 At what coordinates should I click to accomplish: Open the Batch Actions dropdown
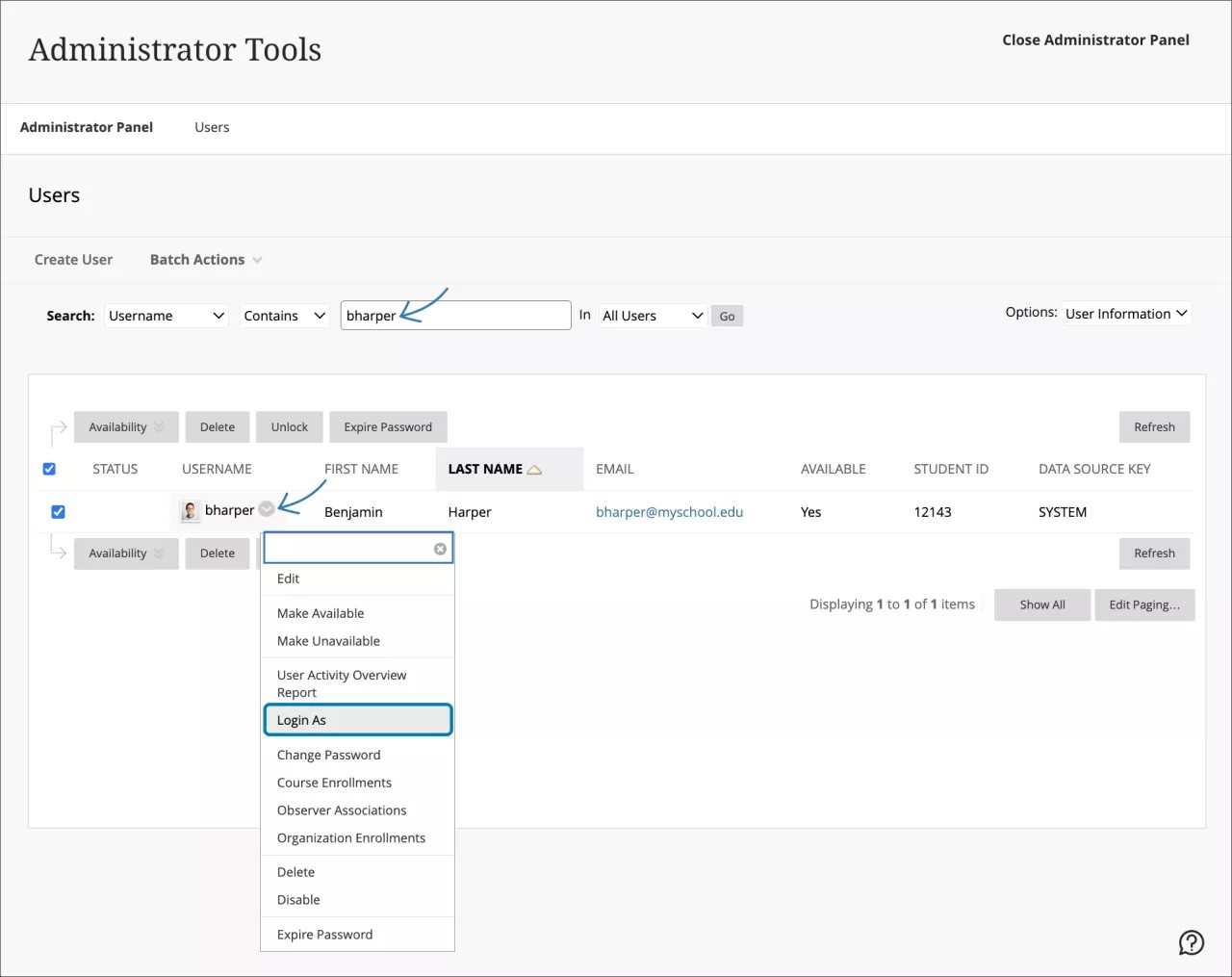point(204,259)
